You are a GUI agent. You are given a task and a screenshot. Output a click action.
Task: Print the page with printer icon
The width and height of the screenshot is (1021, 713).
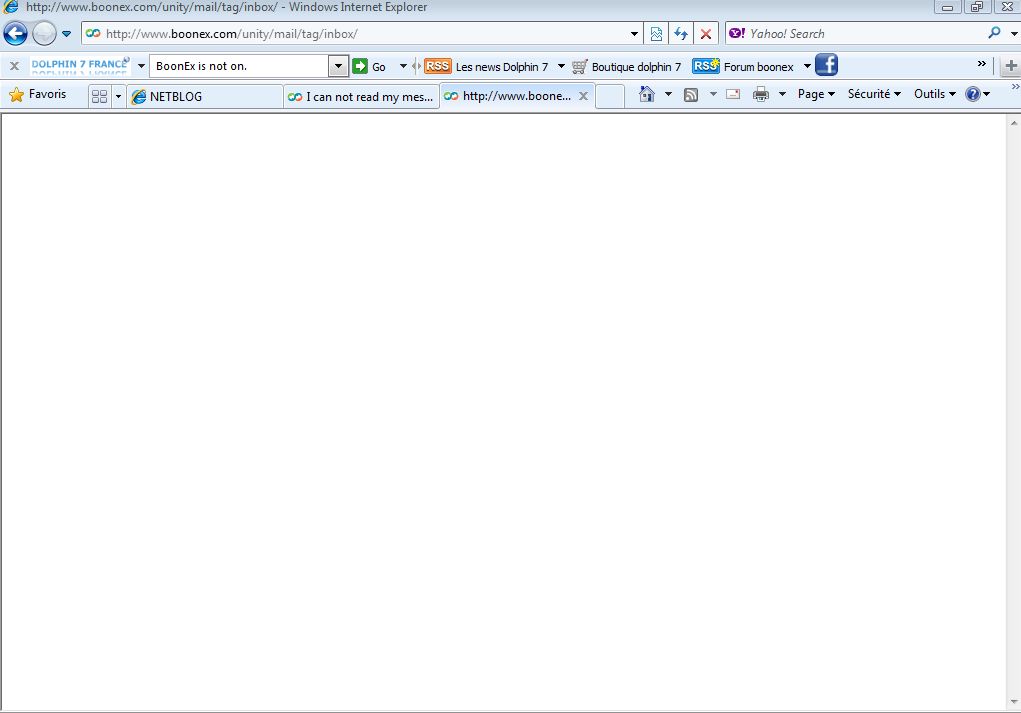coord(761,94)
